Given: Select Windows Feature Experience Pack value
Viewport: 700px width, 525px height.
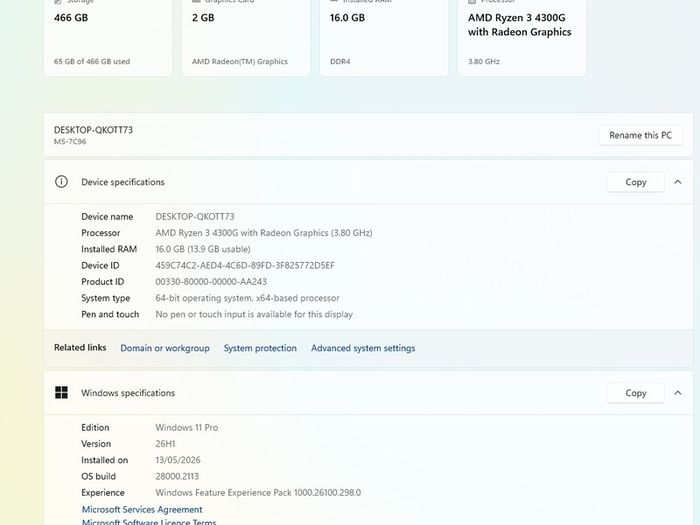Looking at the screenshot, I should (x=258, y=492).
